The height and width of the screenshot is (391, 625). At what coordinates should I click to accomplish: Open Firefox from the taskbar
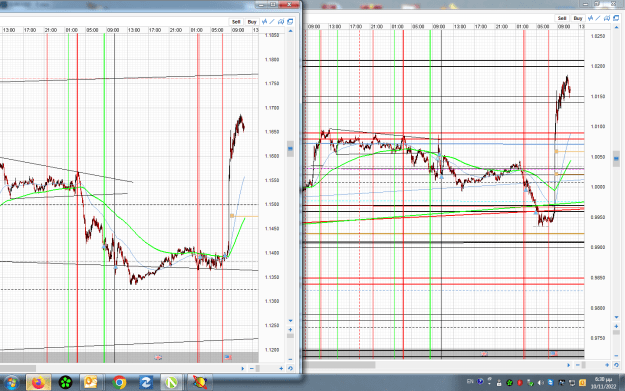click(x=39, y=383)
